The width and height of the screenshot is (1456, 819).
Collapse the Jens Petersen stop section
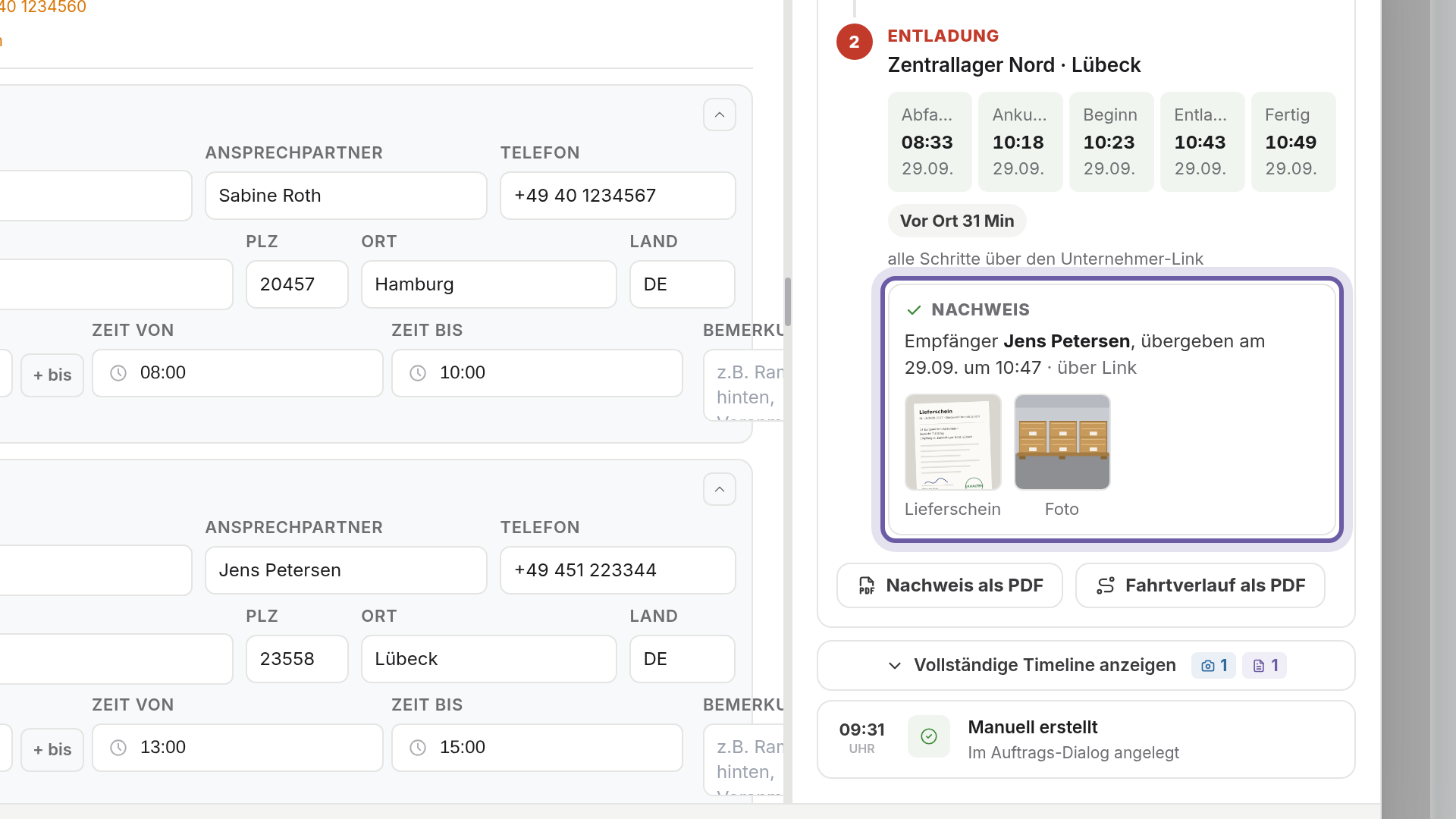[719, 489]
